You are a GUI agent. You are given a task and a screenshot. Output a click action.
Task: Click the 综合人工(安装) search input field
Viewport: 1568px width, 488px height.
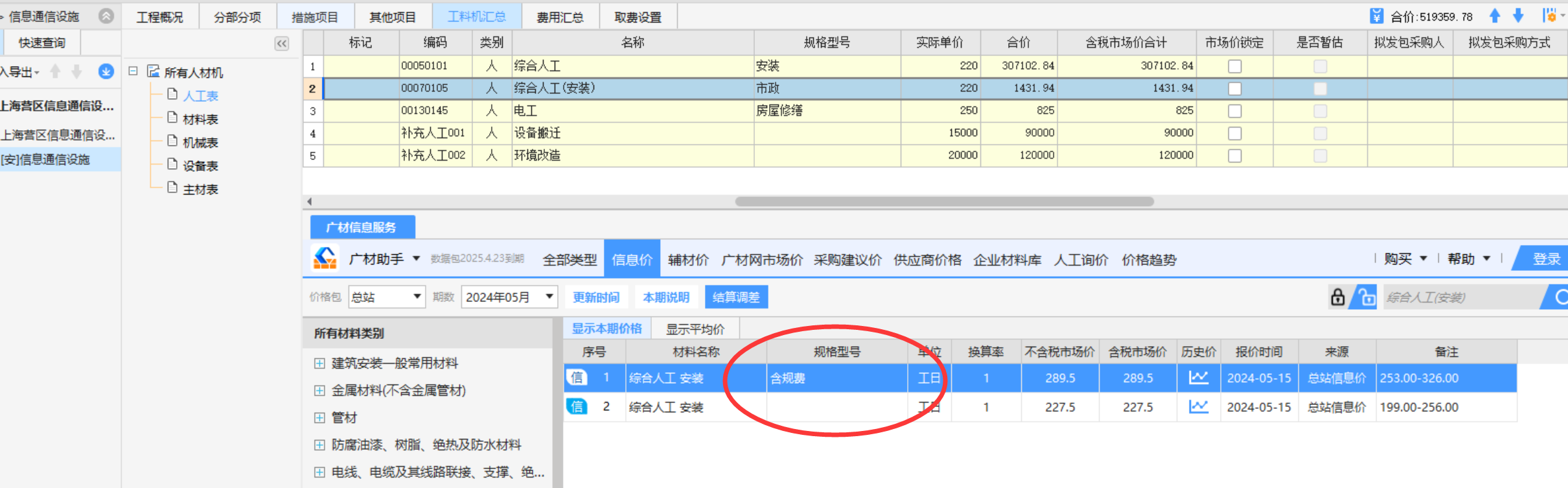tap(1463, 297)
